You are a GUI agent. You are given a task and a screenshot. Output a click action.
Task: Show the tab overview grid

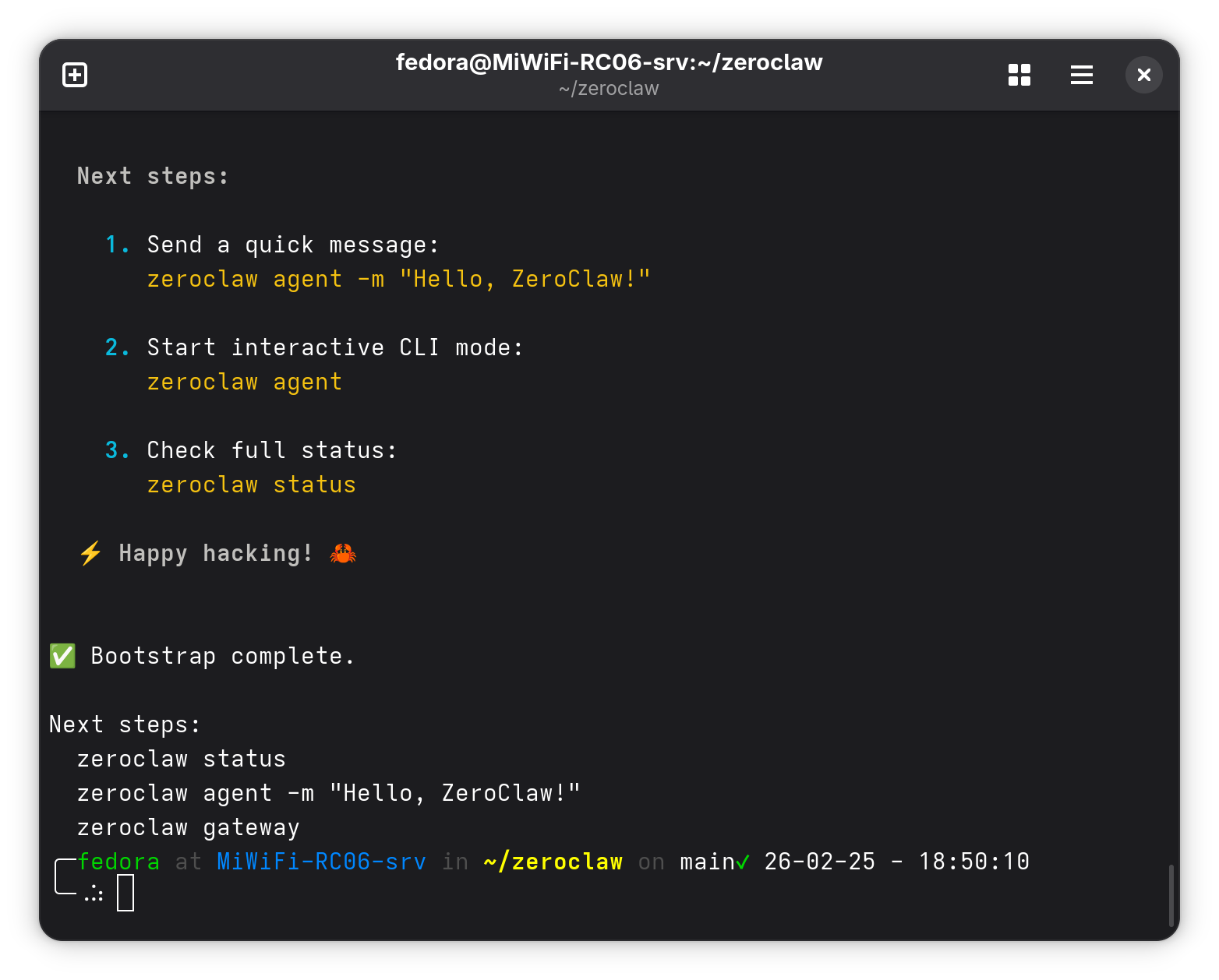[1019, 75]
